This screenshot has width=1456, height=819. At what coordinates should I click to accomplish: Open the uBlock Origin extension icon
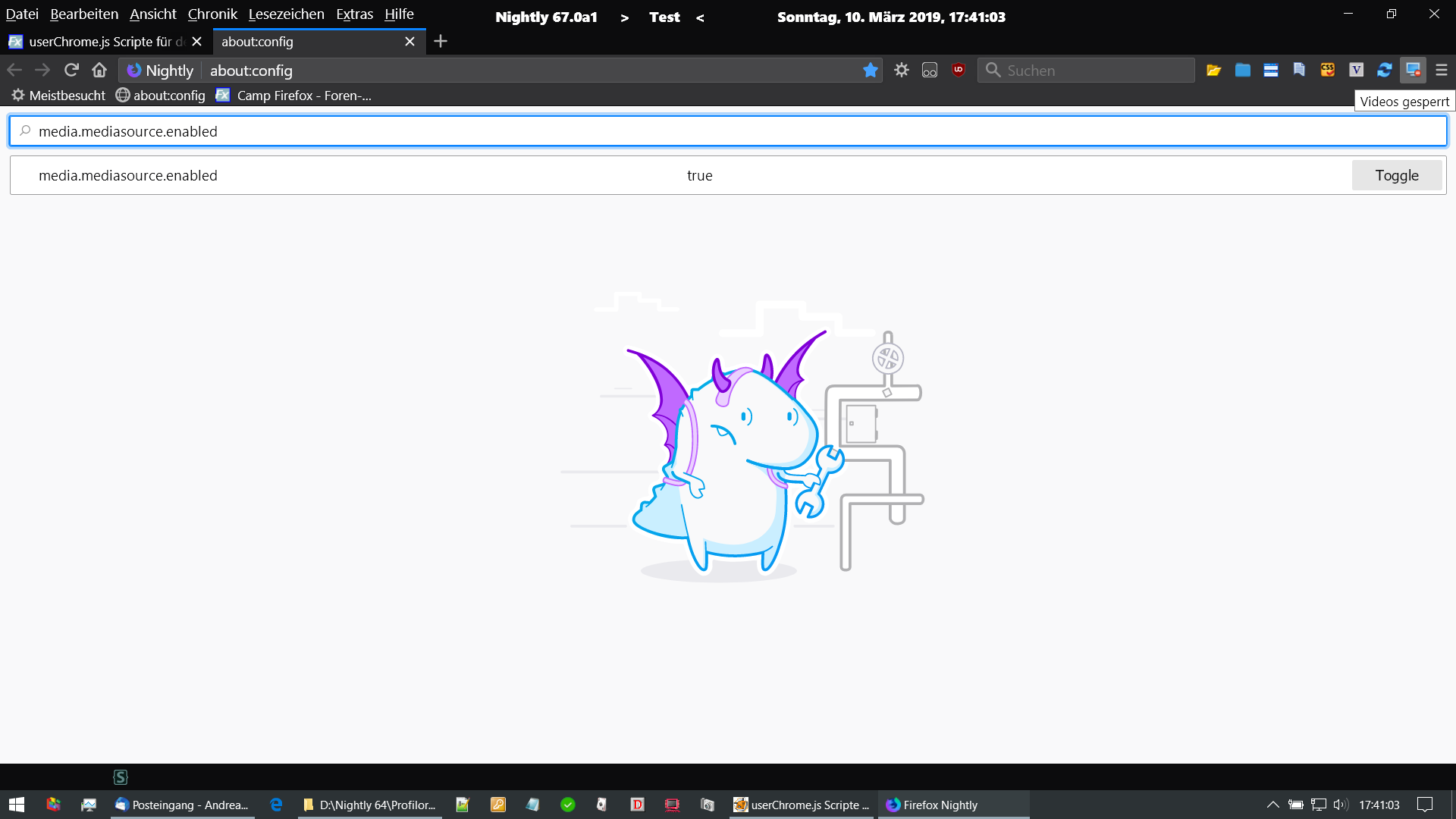[959, 71]
